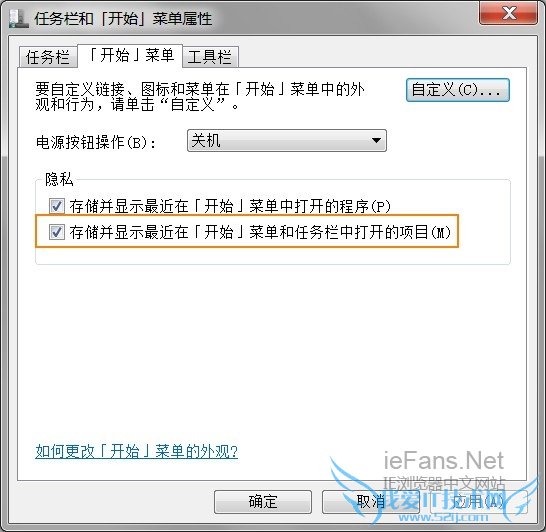Click the dialog title text 任务栏和「开始」菜单属性

coord(123,18)
